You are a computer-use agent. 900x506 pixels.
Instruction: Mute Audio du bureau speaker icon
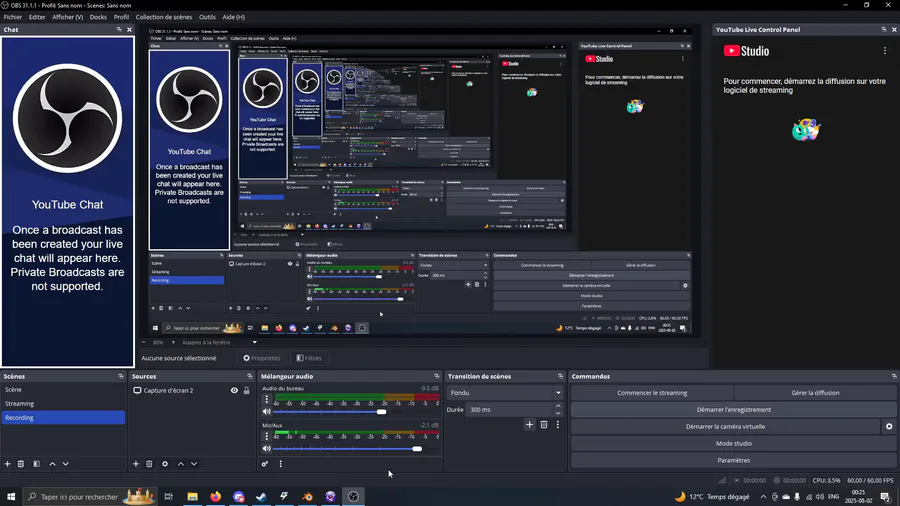point(266,411)
